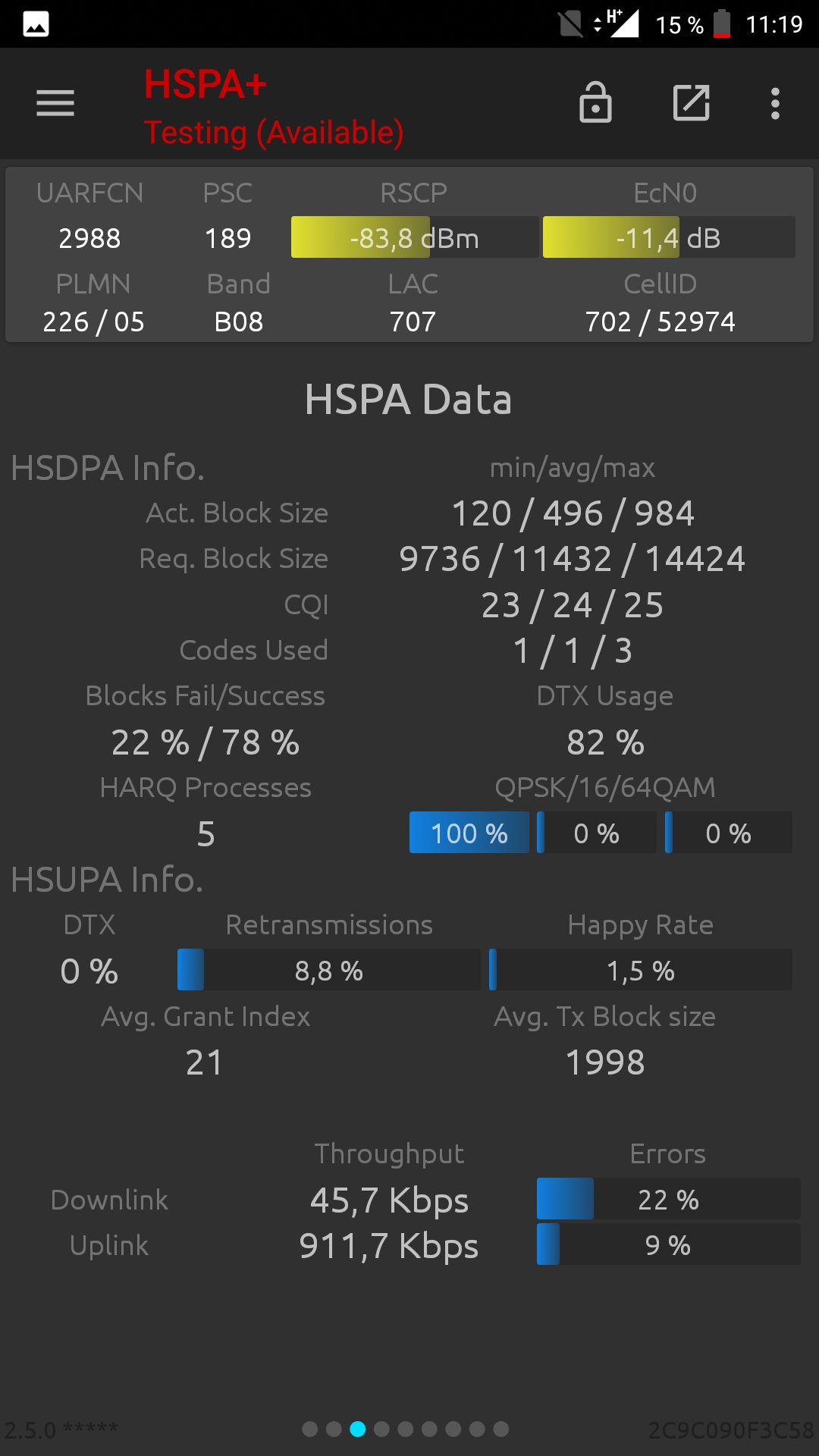Tap the Downlink errors 22 % bar
The width and height of the screenshot is (819, 1456).
point(669,1199)
